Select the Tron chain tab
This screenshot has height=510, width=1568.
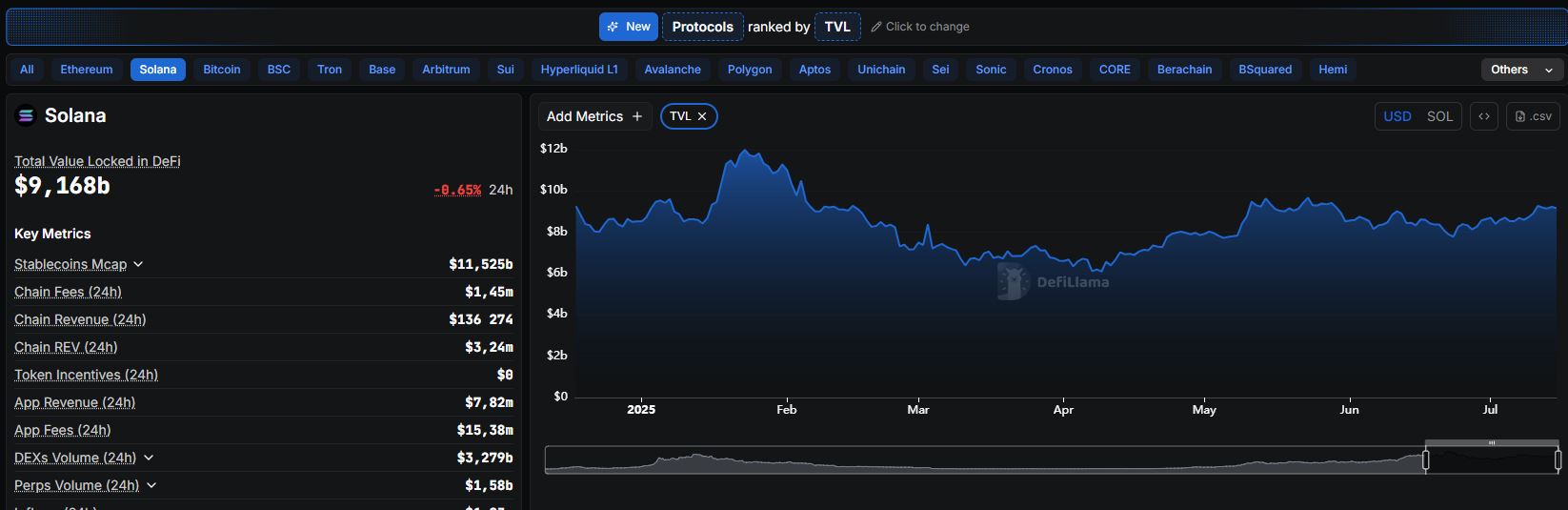[330, 70]
